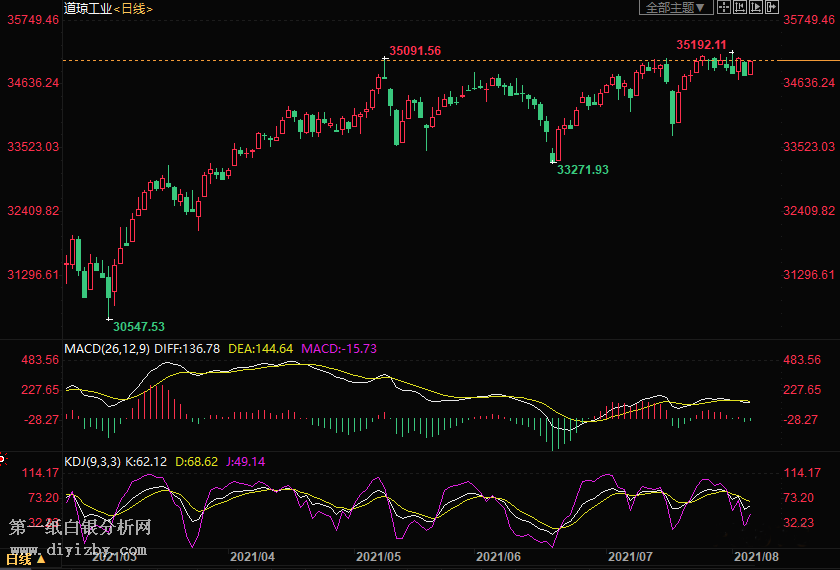This screenshot has width=840, height=570.
Task: Click the crosshair cursor icon in top toolbar
Action: (724, 7)
